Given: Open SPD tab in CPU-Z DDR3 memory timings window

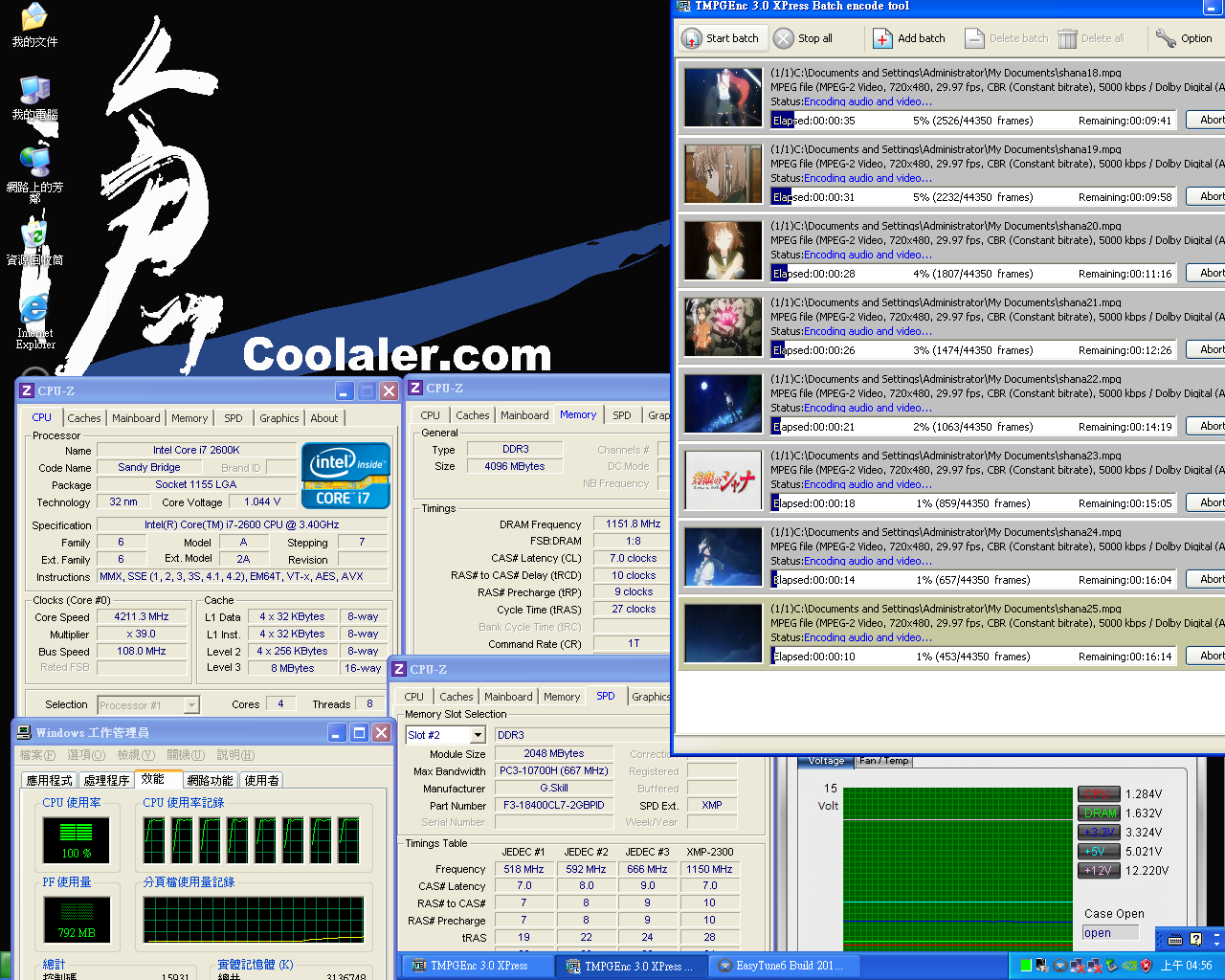Looking at the screenshot, I should pos(622,415).
